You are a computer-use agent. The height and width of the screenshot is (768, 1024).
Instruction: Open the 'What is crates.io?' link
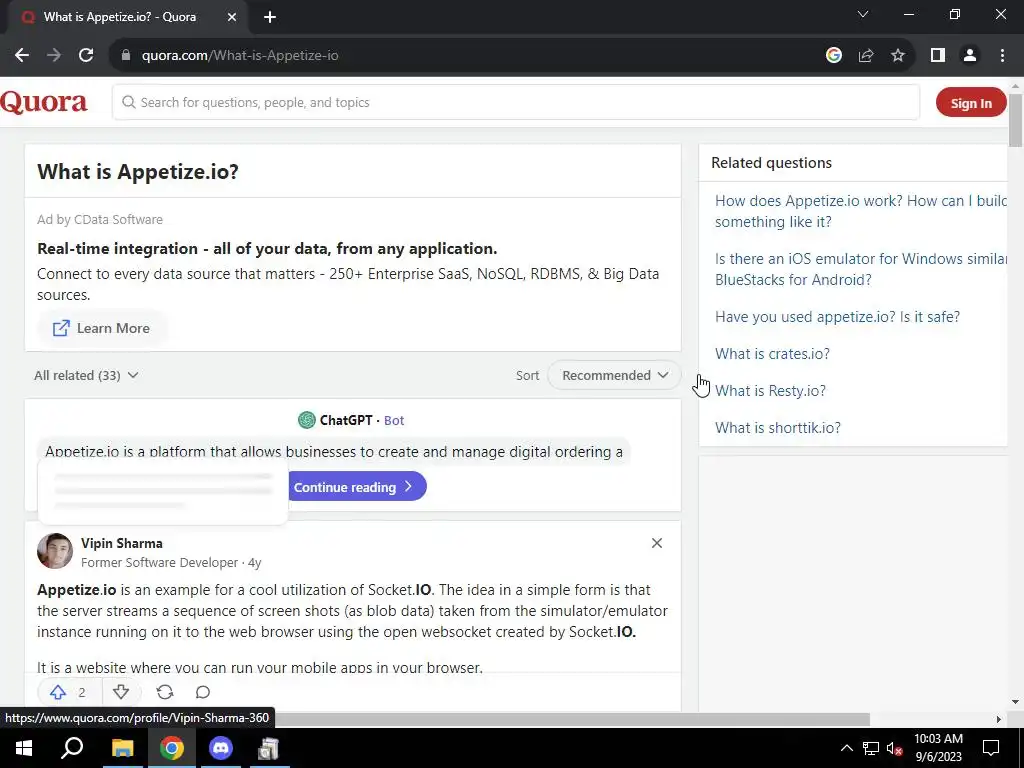tap(772, 354)
